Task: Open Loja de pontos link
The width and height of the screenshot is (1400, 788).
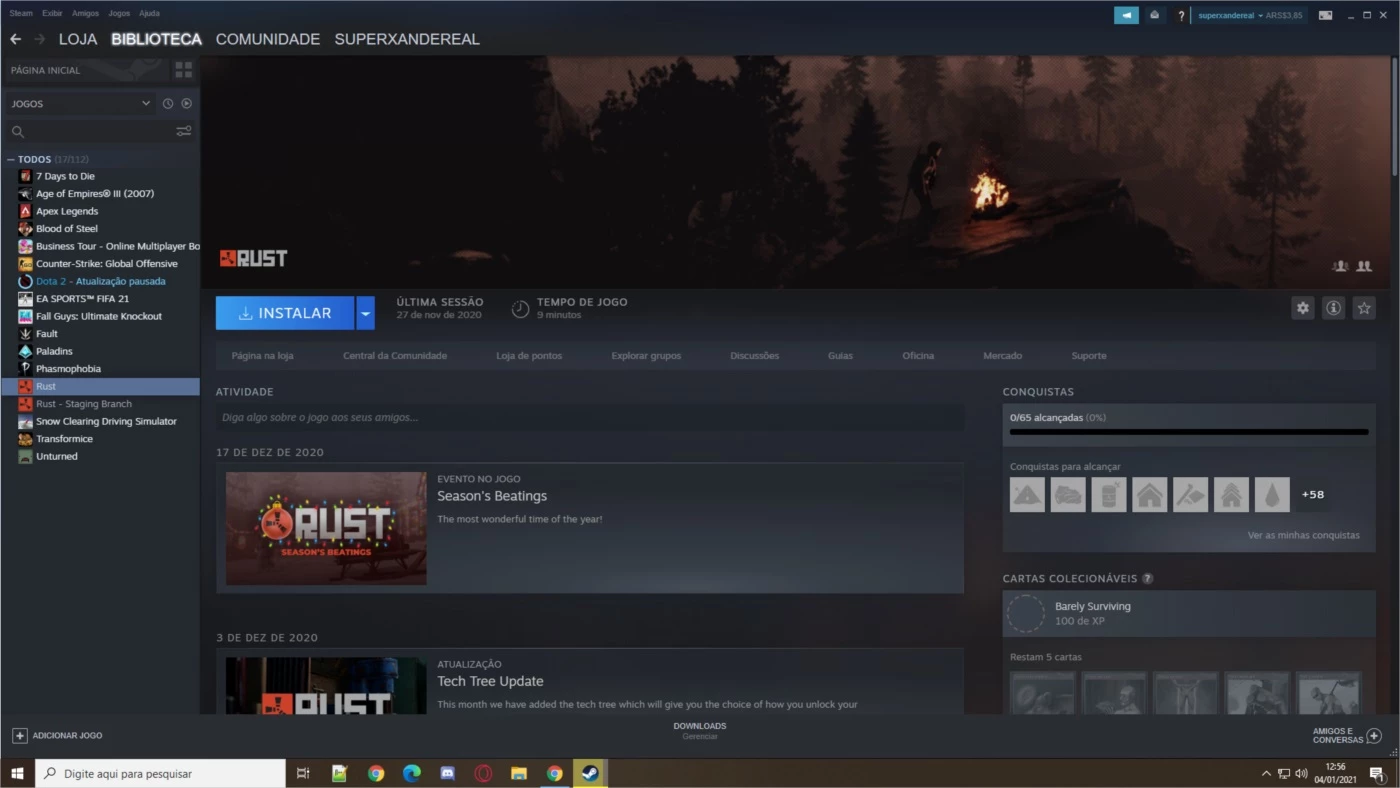Action: click(529, 356)
